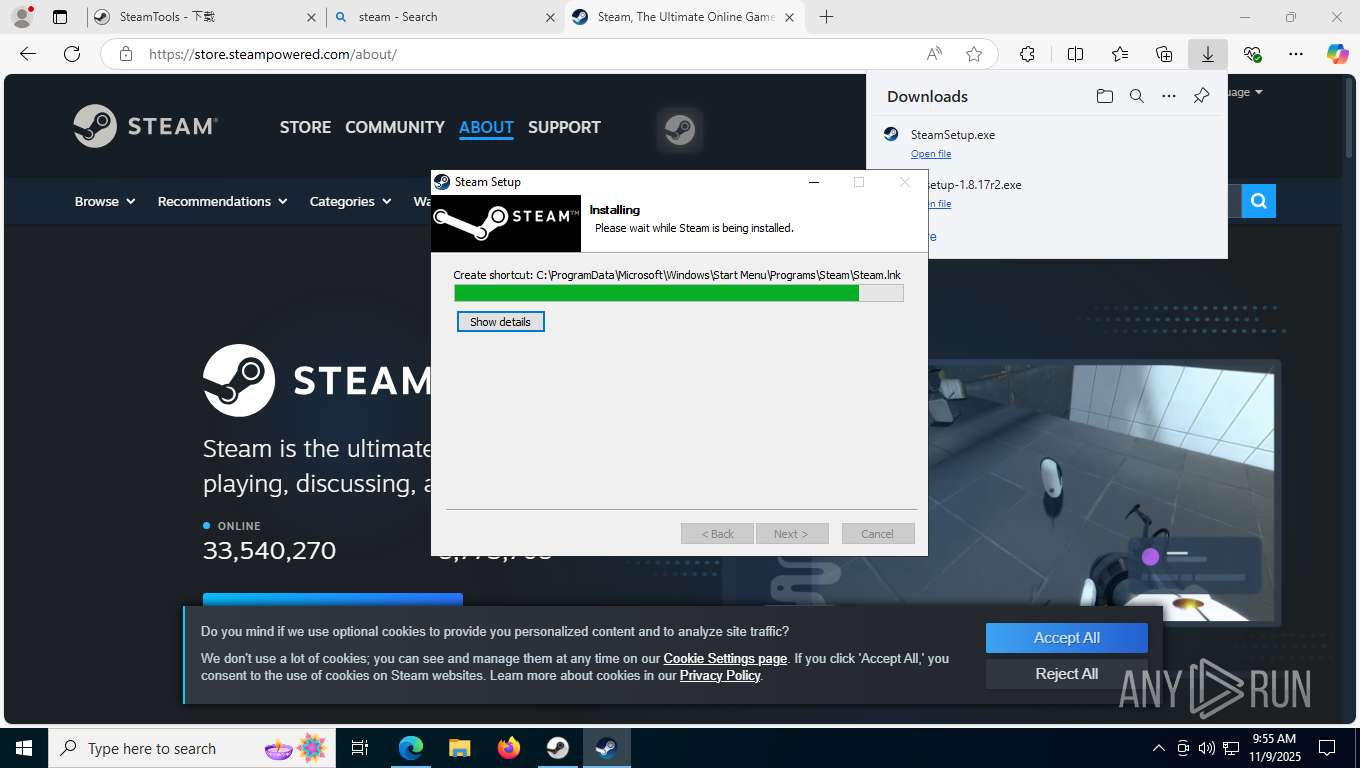Click the installation progress bar
The height and width of the screenshot is (768, 1360).
tap(679, 293)
